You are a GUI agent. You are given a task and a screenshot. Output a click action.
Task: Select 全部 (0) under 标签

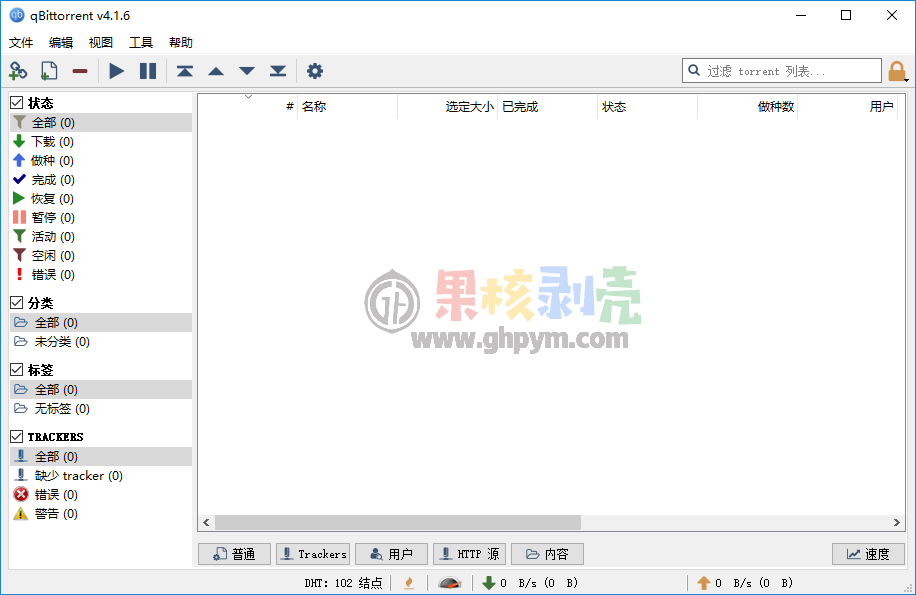coord(101,389)
